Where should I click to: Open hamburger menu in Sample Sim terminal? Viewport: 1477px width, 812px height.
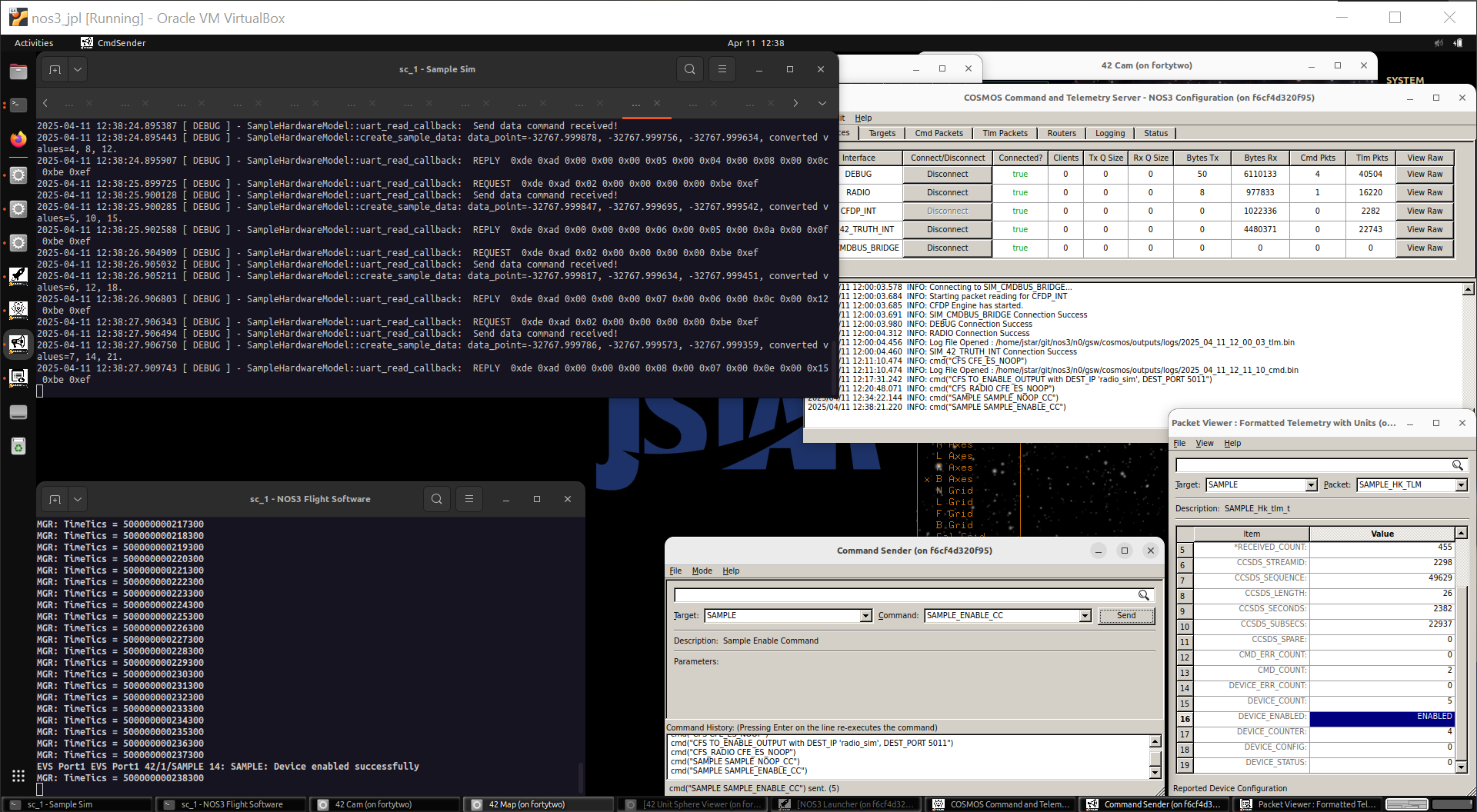722,69
